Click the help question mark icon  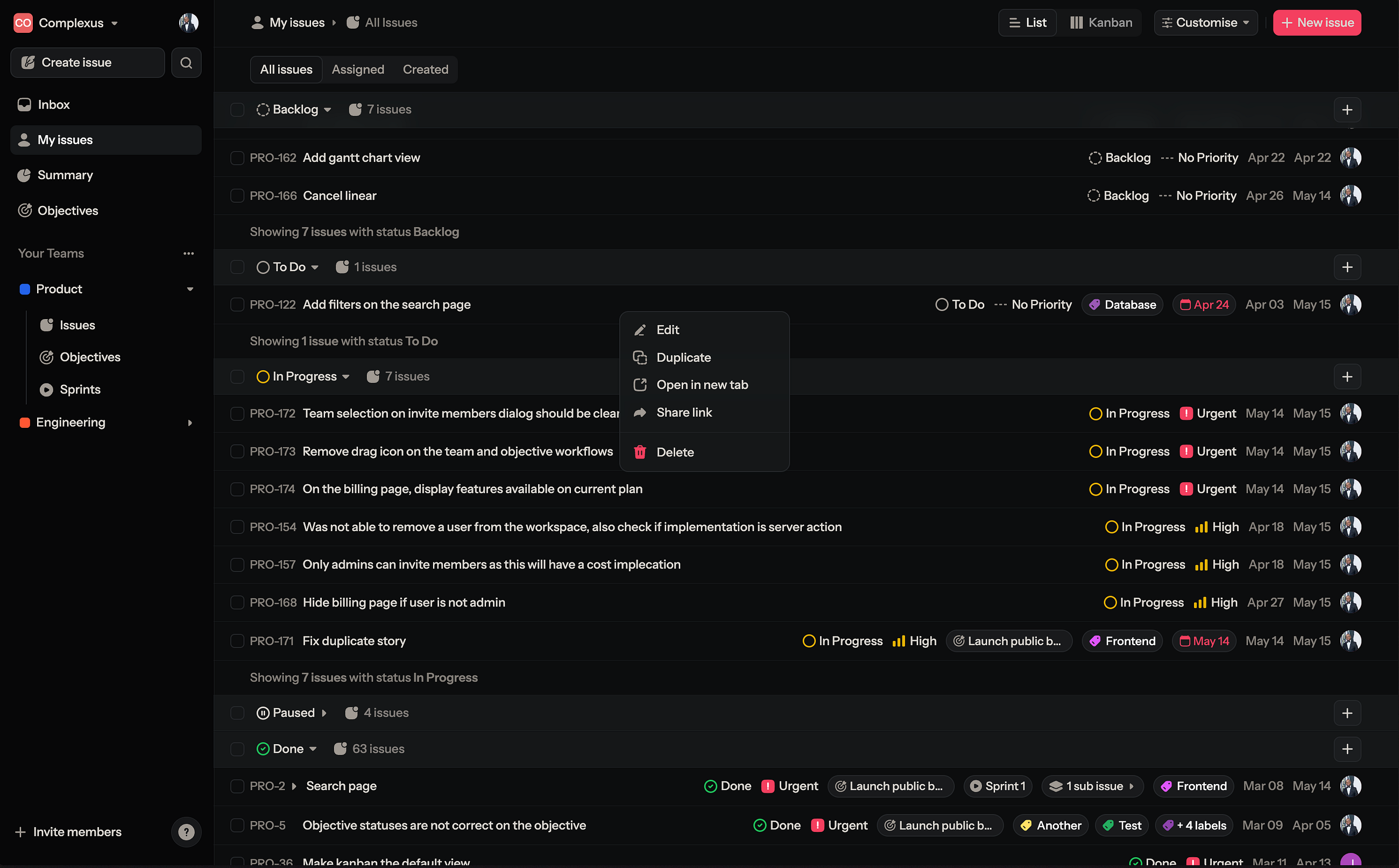186,832
